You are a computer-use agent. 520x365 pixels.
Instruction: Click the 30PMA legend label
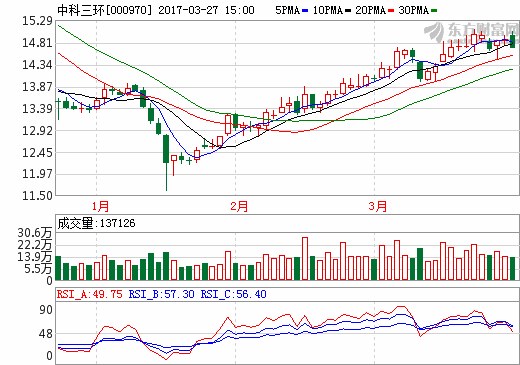[x=413, y=10]
